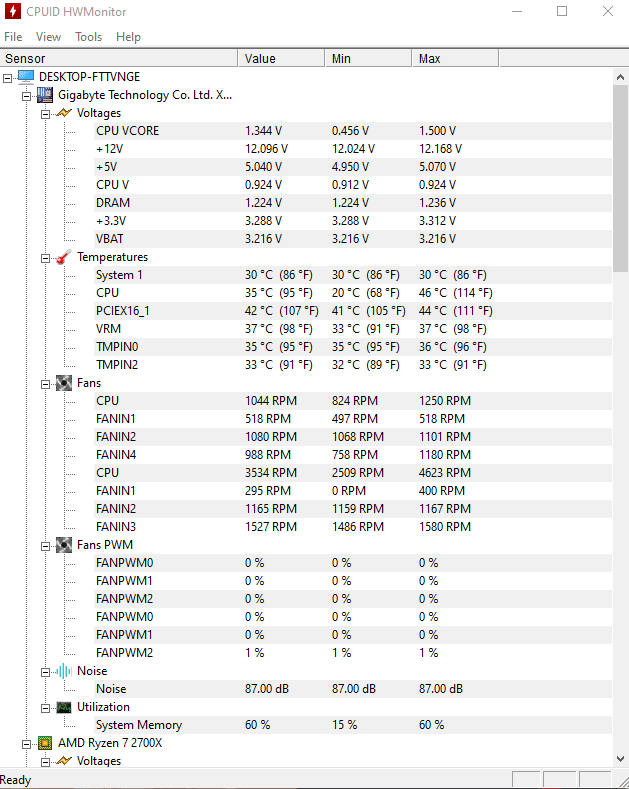The image size is (629, 789).
Task: Open the Tools menu
Action: point(89,37)
